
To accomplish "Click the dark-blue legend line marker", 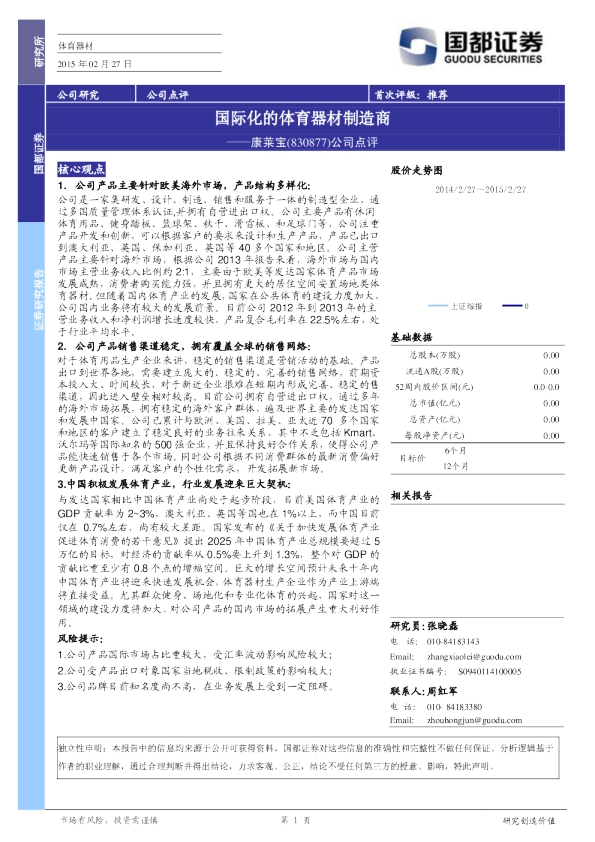I will point(512,306).
